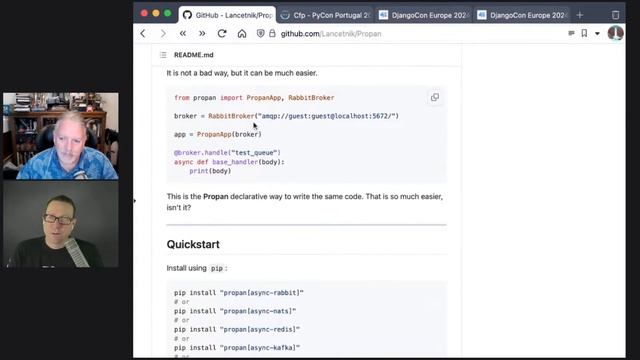
Task: Switch to the Cfp PyCon Portugal tab
Action: (325, 15)
